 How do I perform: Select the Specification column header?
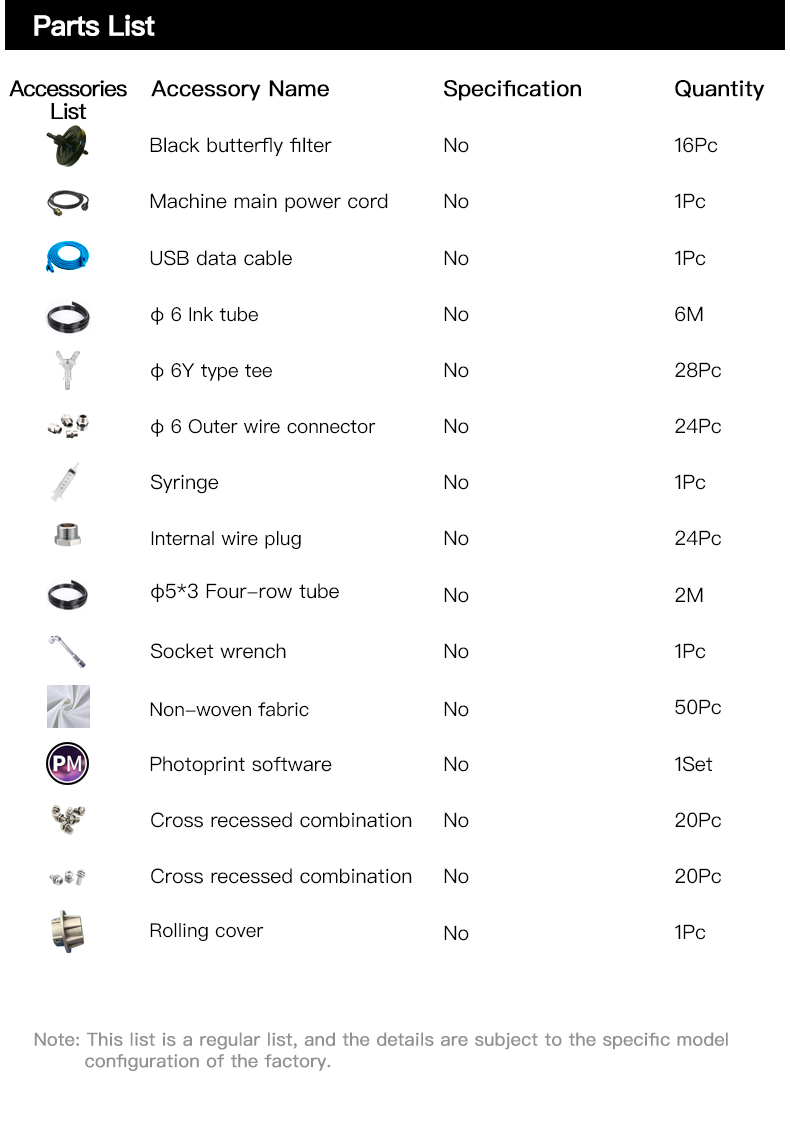click(512, 89)
